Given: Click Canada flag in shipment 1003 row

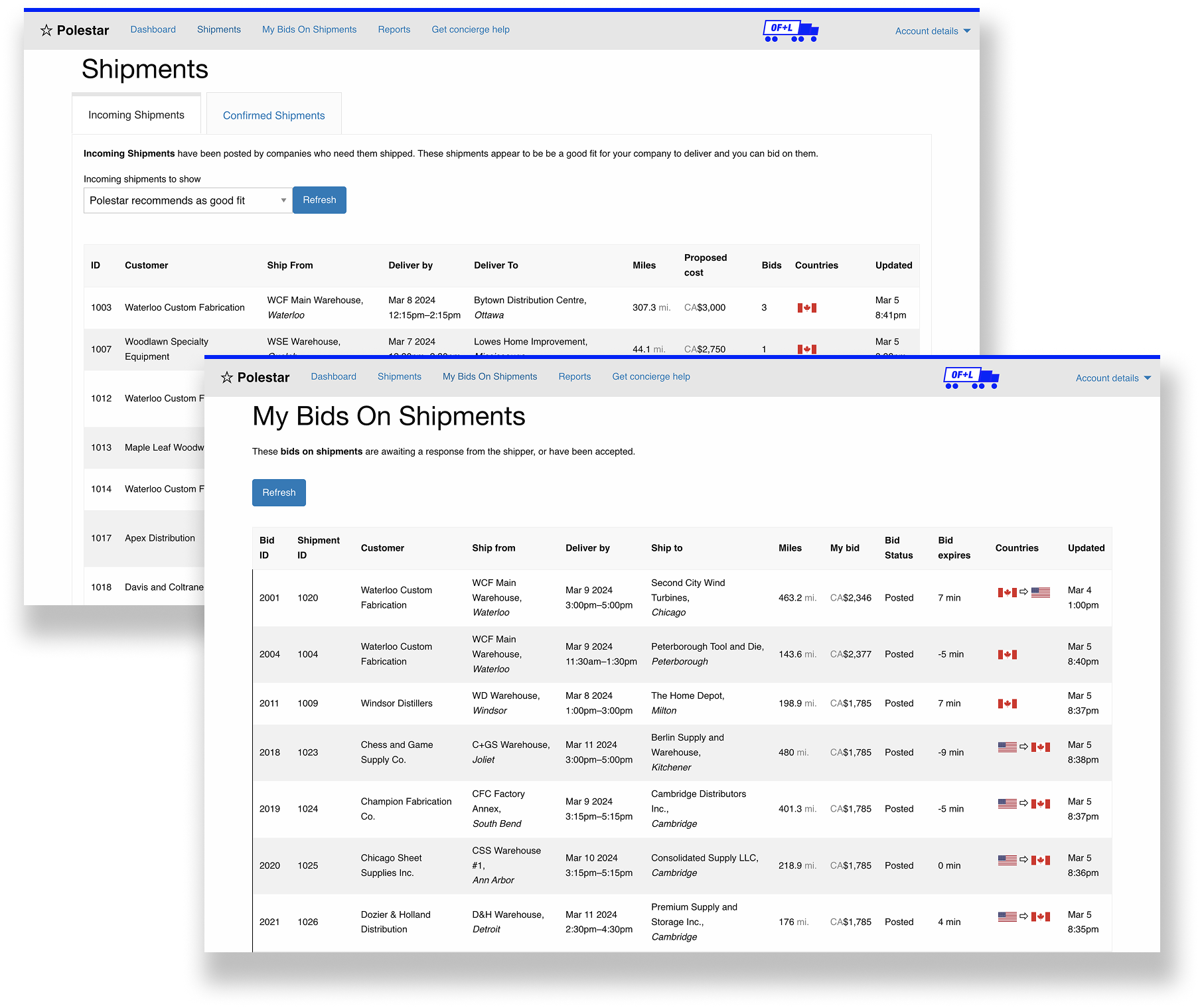Looking at the screenshot, I should coord(806,308).
